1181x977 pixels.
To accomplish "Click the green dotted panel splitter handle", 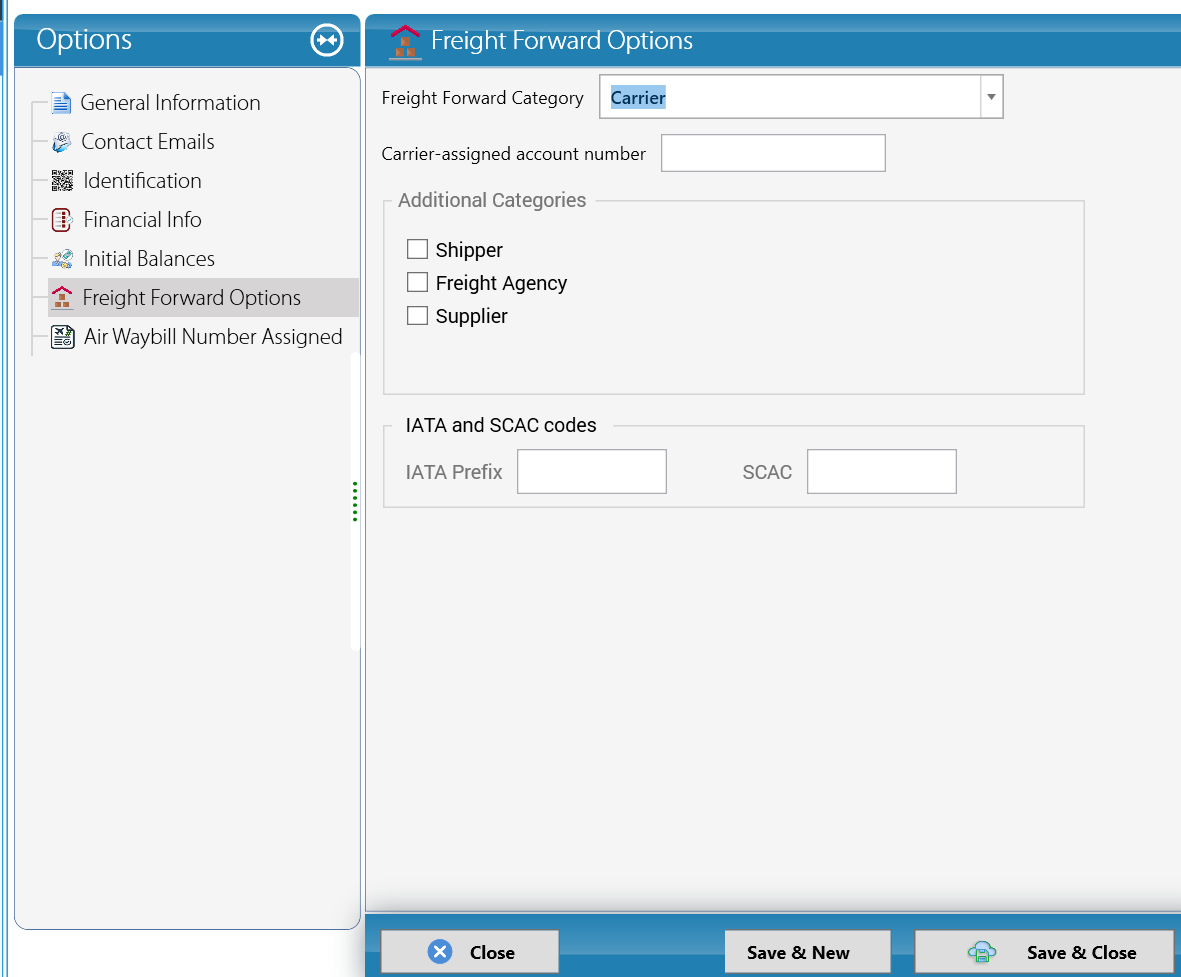I will pos(355,502).
